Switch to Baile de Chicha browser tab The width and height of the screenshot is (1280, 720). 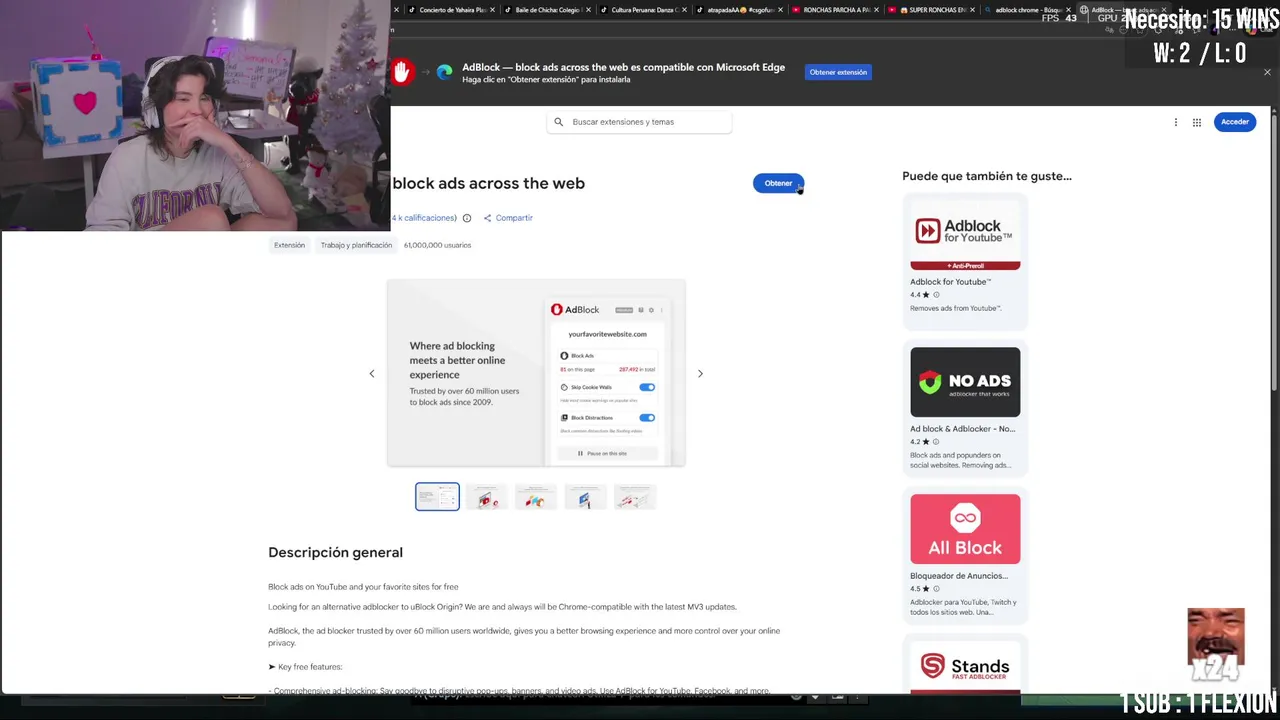[546, 10]
